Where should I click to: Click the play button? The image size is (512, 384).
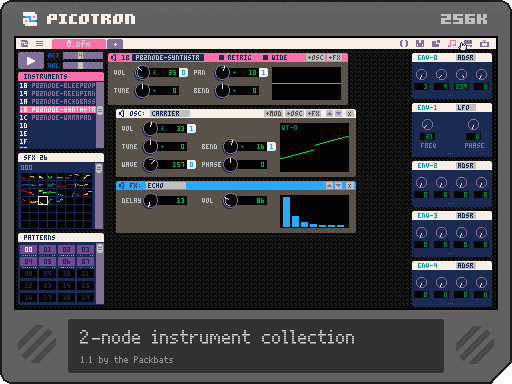pyautogui.click(x=31, y=61)
